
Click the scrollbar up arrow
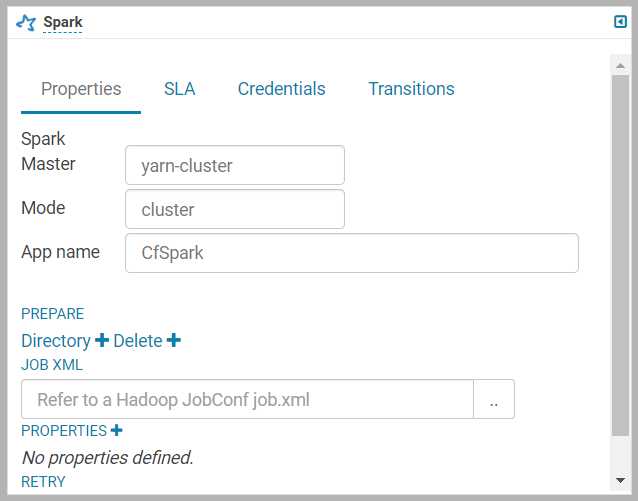coord(620,66)
